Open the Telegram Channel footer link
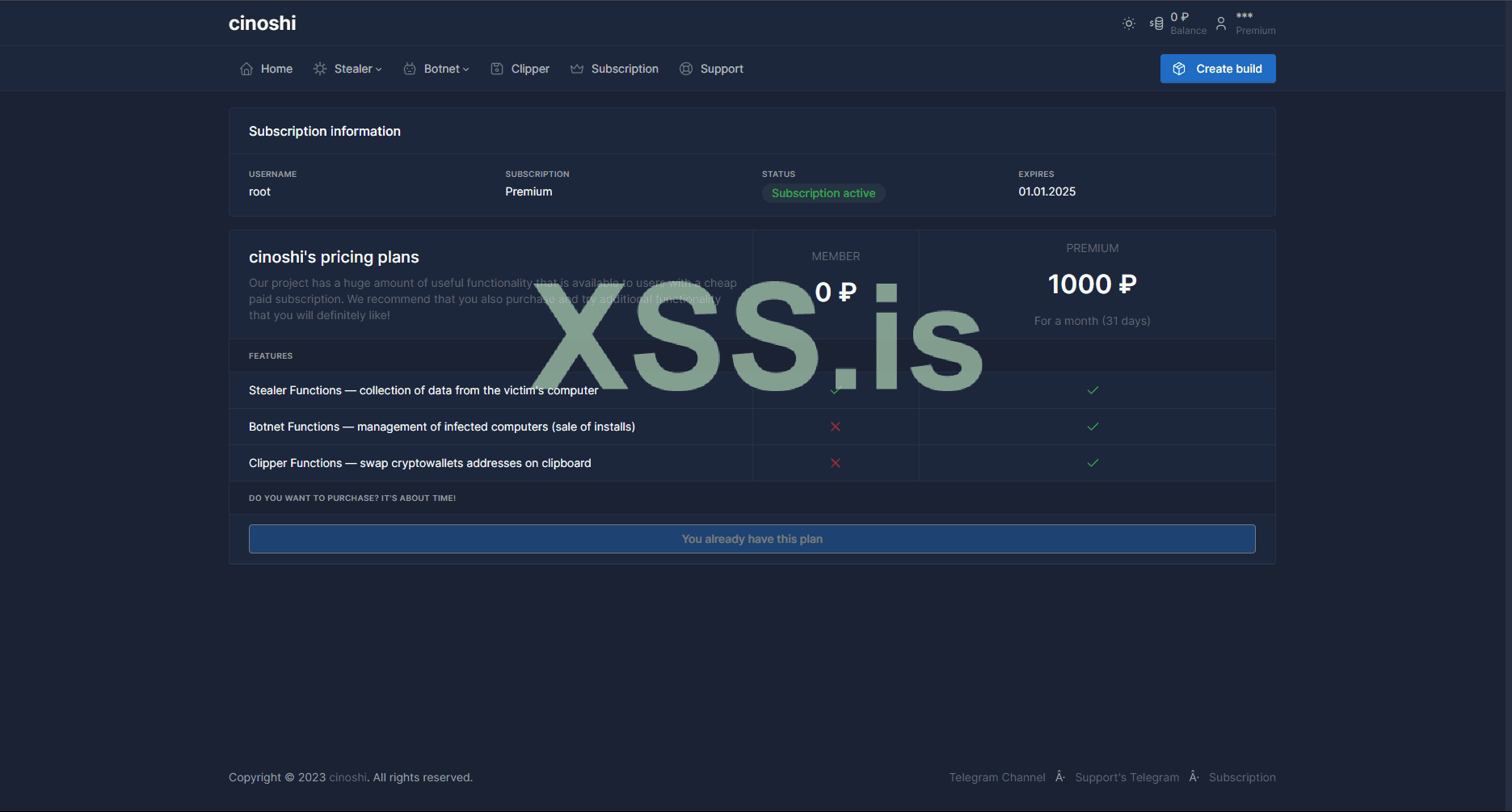 996,777
